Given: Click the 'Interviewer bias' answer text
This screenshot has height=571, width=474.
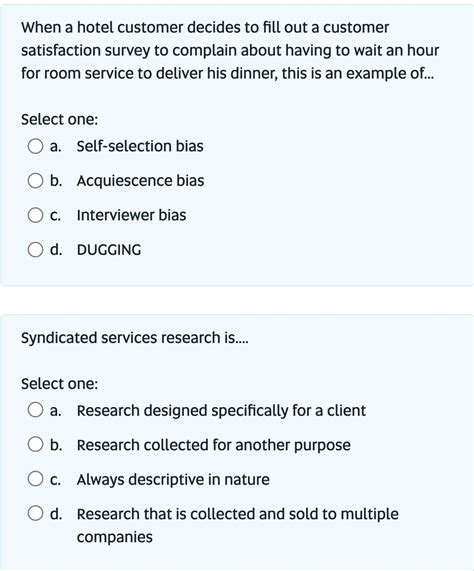Looking at the screenshot, I should pyautogui.click(x=131, y=215).
